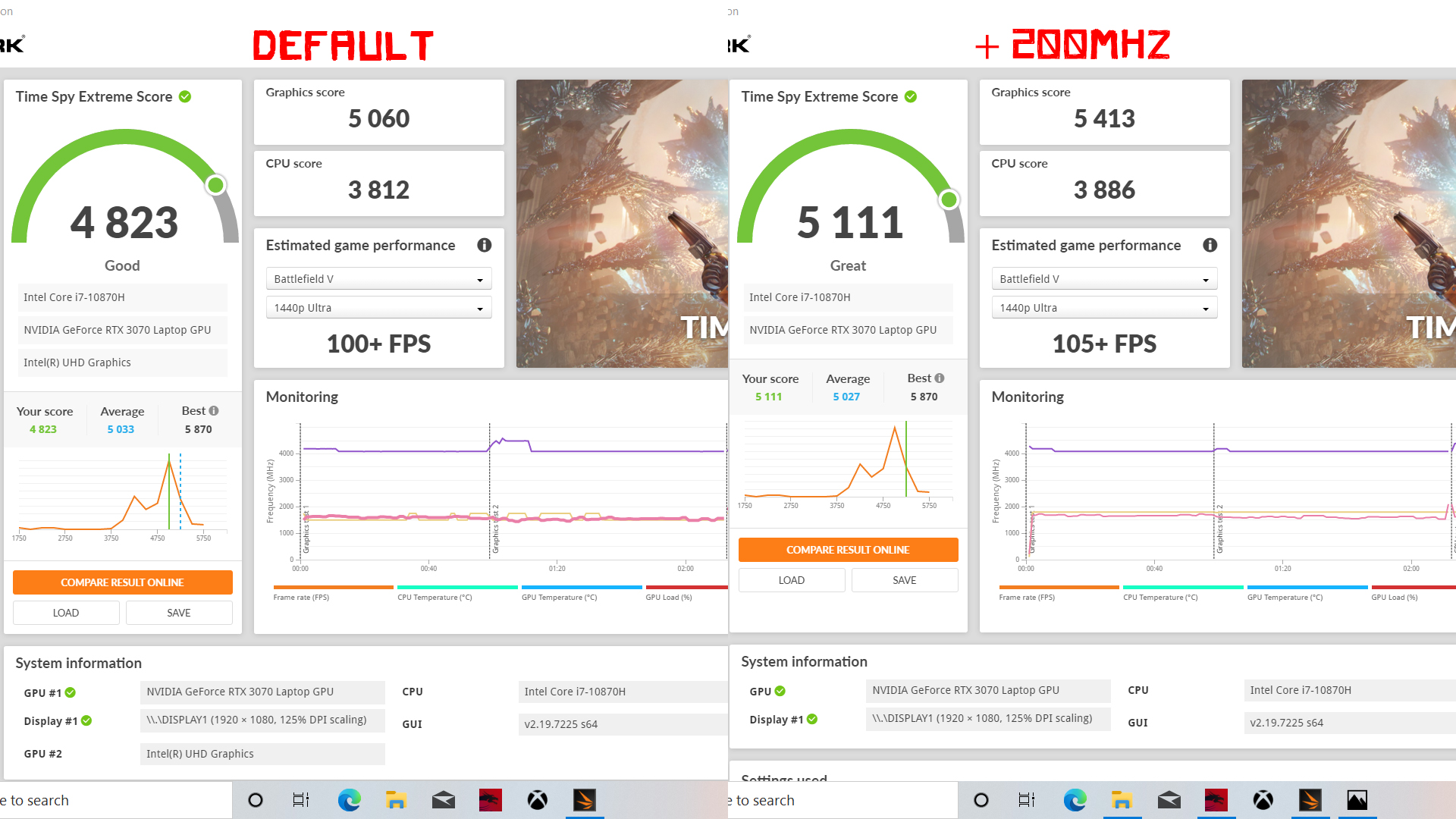
Task: Toggle CPU Temperature legend in right monitoring
Action: (1183, 593)
